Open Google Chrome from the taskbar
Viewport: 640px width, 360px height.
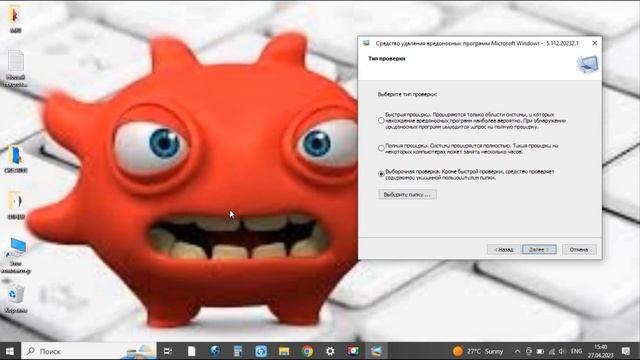pyautogui.click(x=307, y=351)
